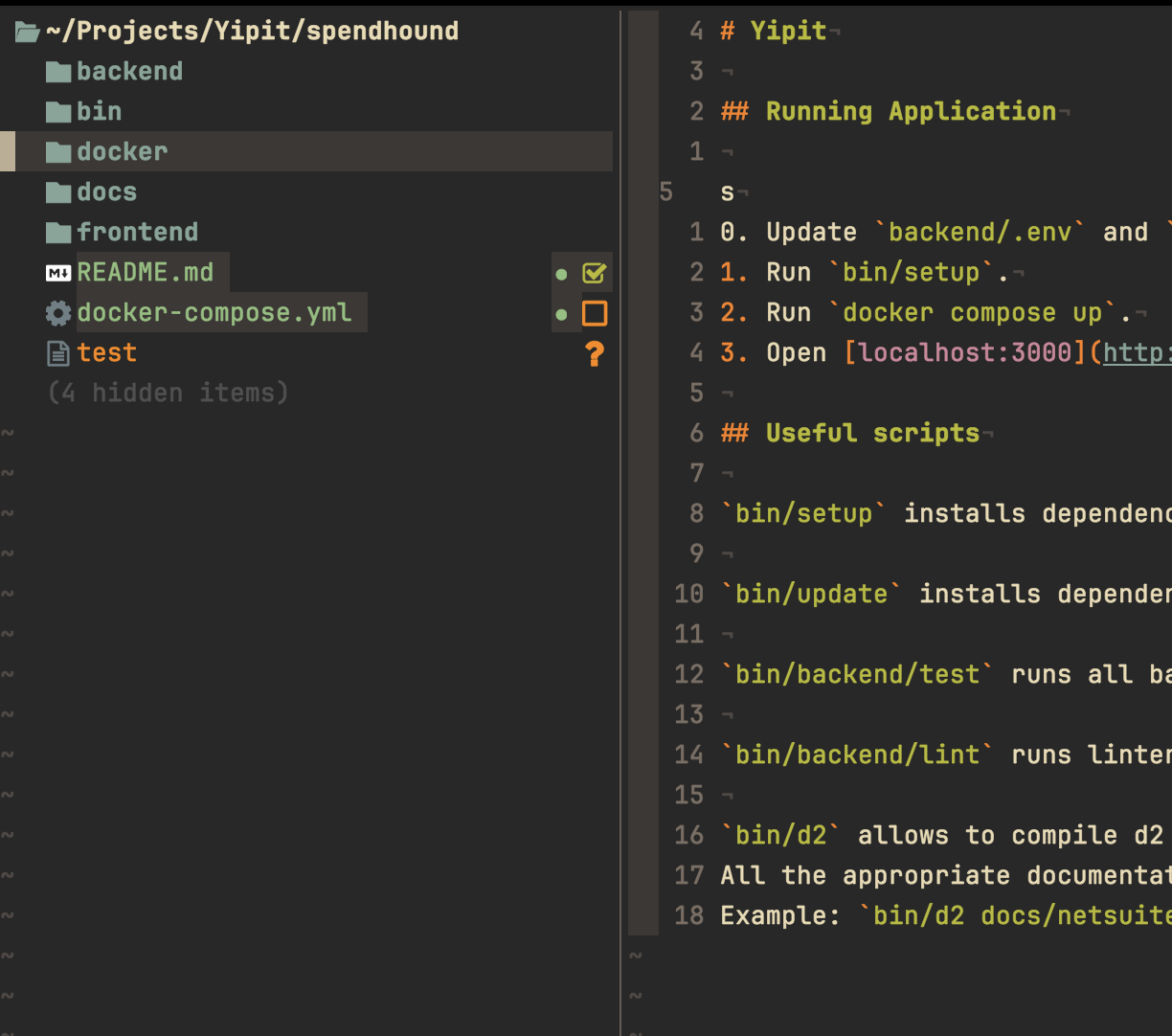Click the orange question mark next to test

tap(594, 352)
